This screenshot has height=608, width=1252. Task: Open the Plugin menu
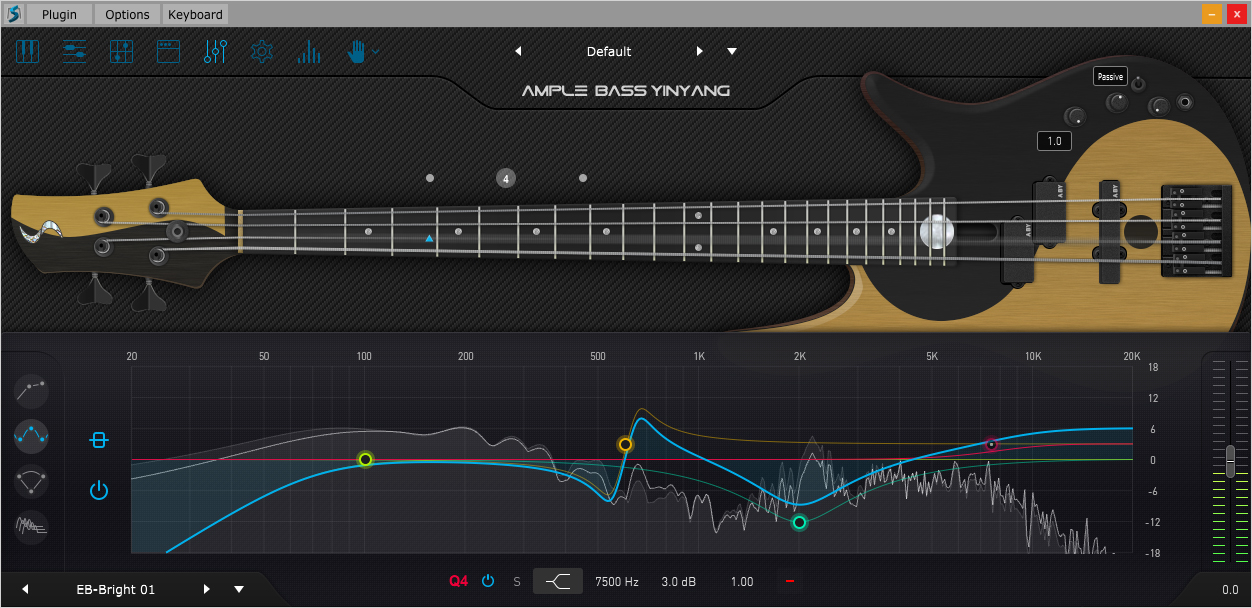(x=59, y=14)
